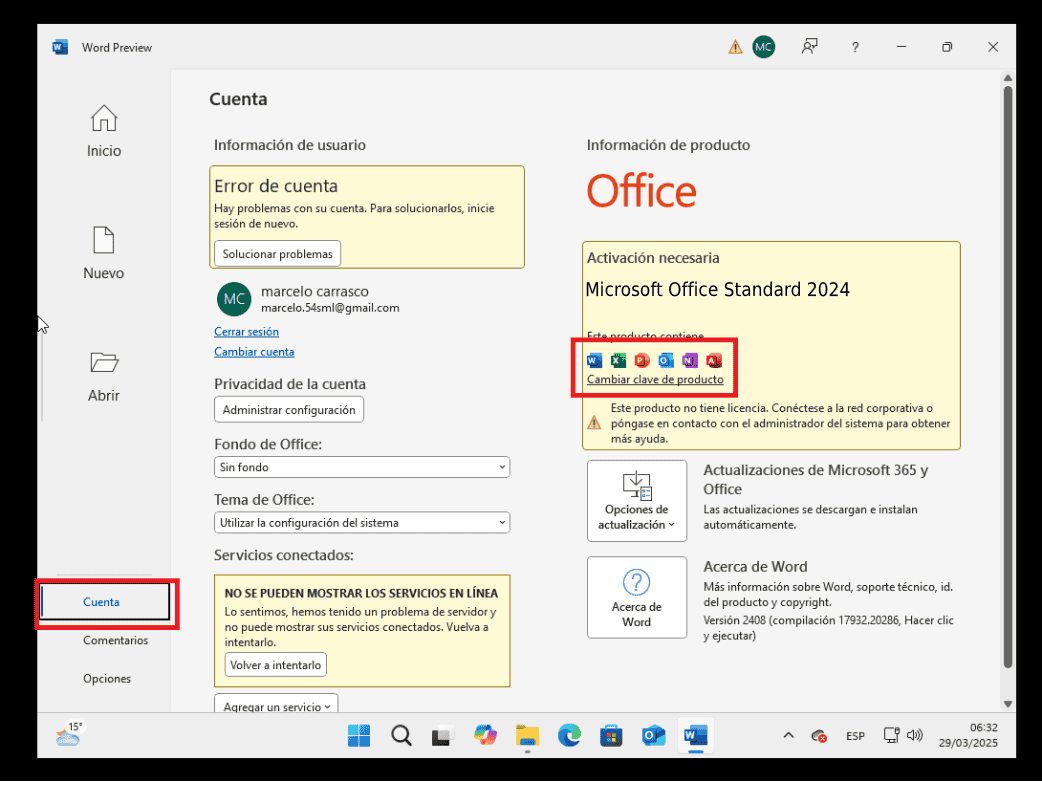Expand the Fondo de Office dropdown
The height and width of the screenshot is (791, 1042).
pos(362,467)
